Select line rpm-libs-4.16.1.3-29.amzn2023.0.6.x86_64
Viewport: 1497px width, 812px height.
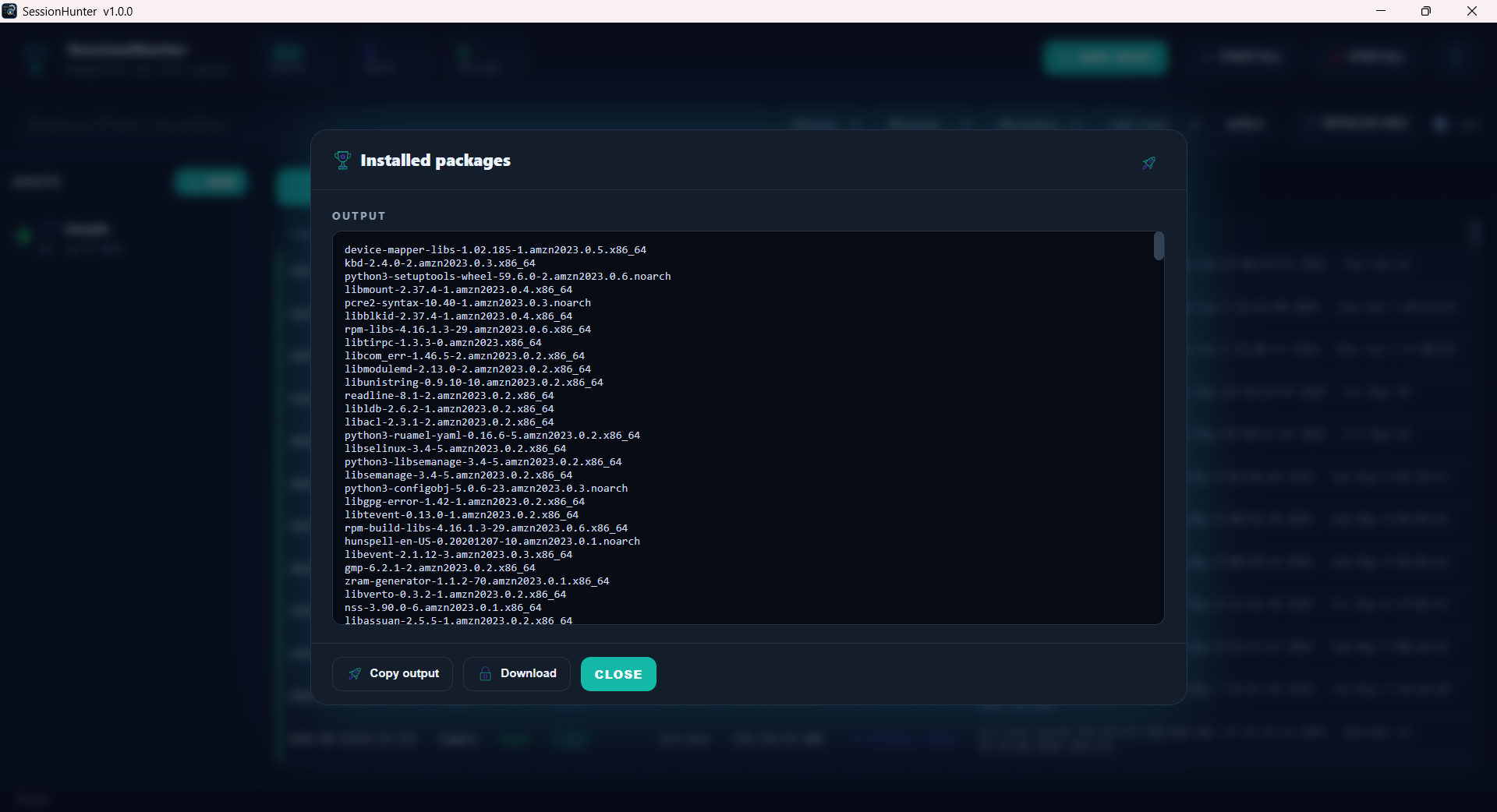[x=468, y=330]
